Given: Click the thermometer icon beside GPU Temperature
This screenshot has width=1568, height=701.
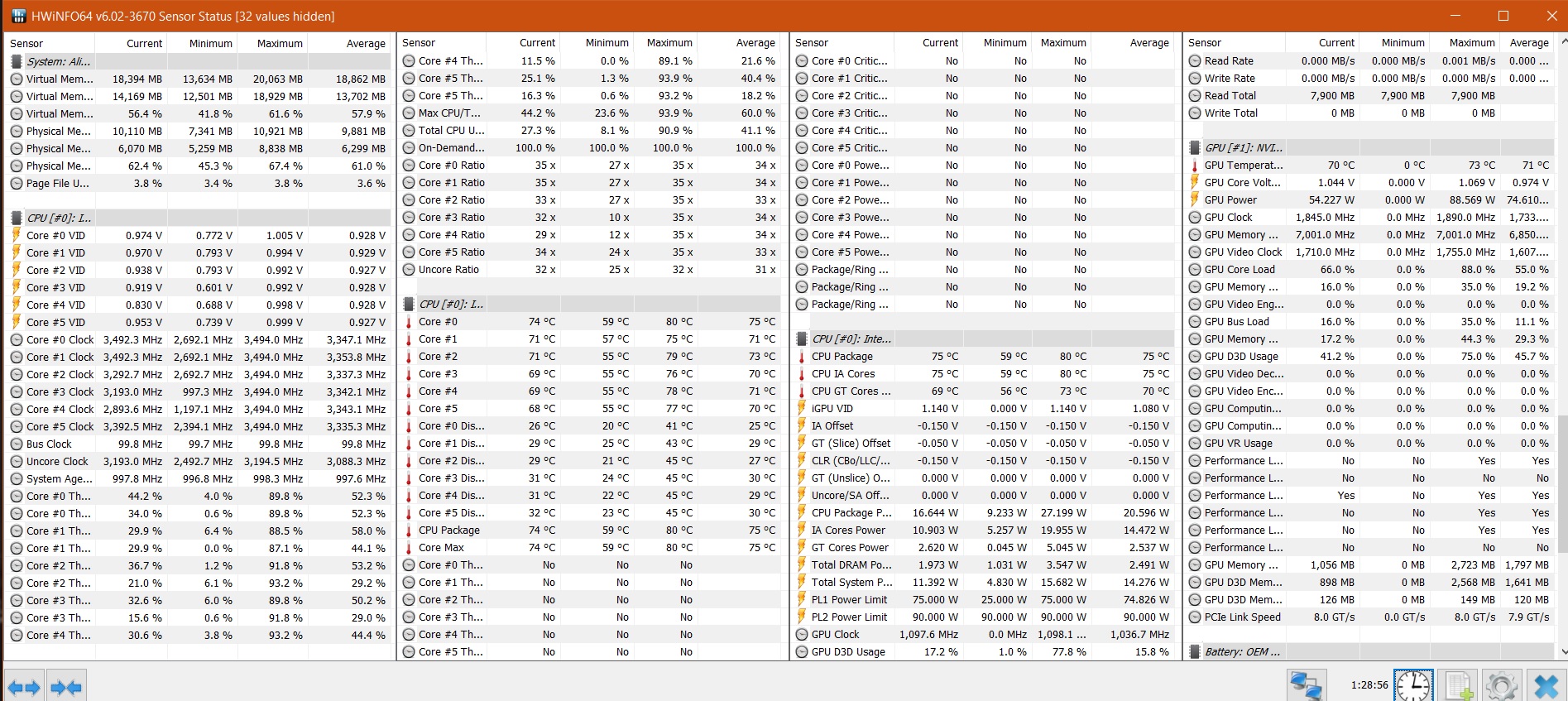Looking at the screenshot, I should coord(1195,165).
